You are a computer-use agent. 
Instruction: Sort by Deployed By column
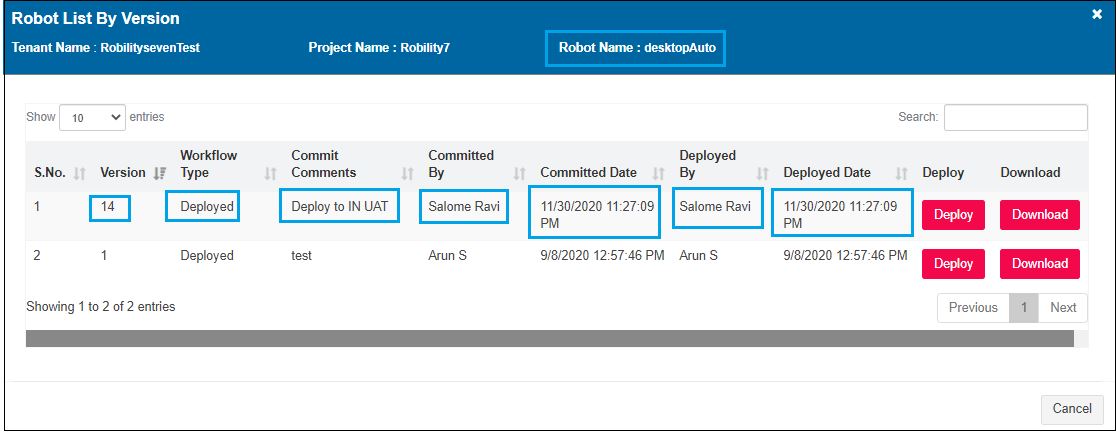707,164
